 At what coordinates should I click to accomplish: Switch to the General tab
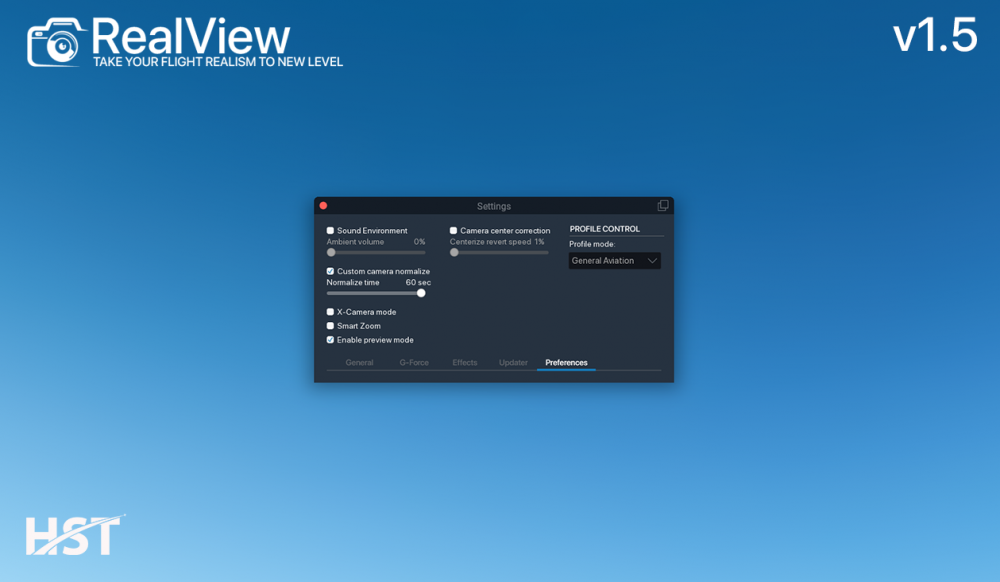click(x=359, y=363)
